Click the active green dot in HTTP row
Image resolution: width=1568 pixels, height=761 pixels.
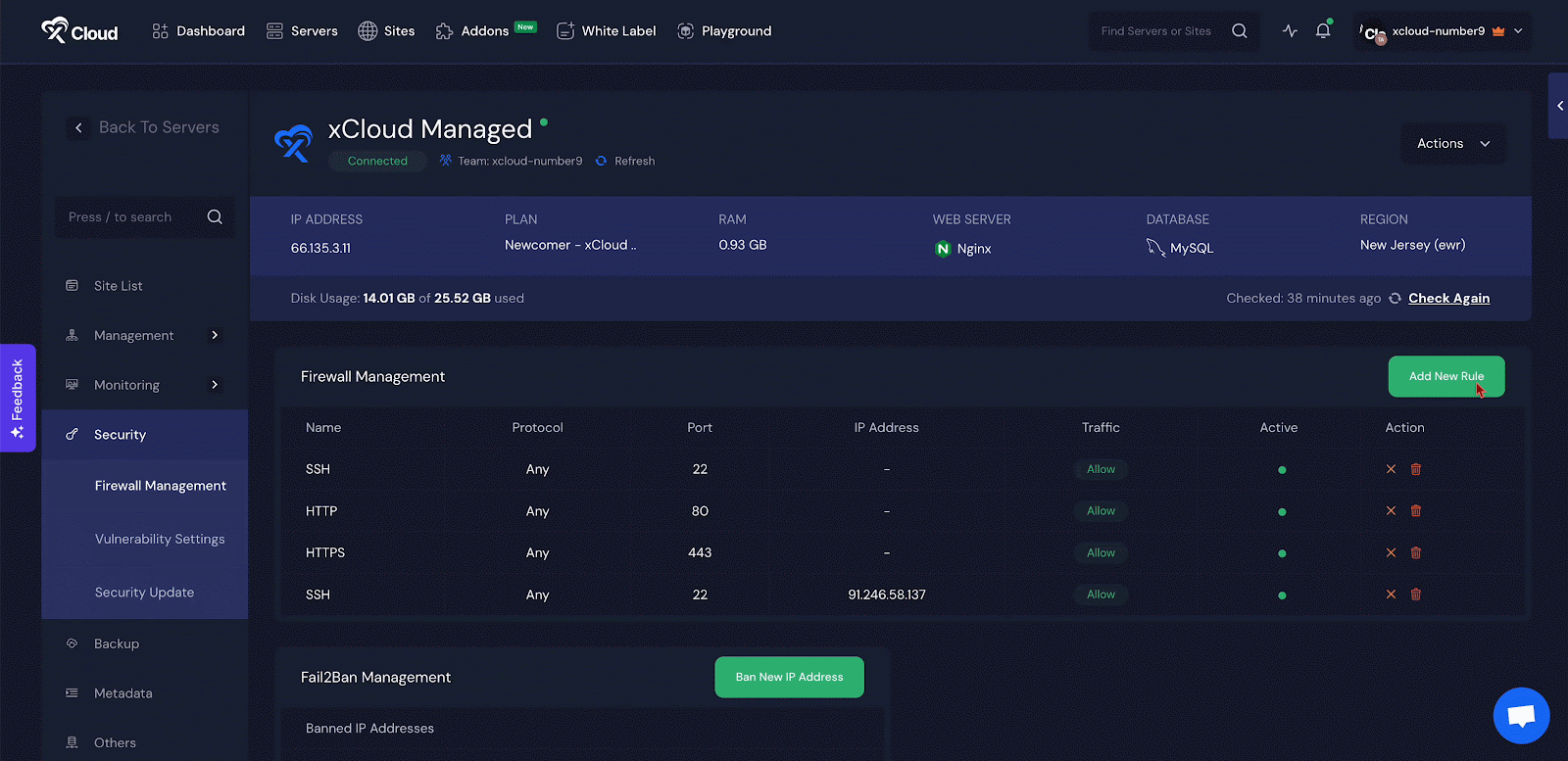[x=1282, y=512]
